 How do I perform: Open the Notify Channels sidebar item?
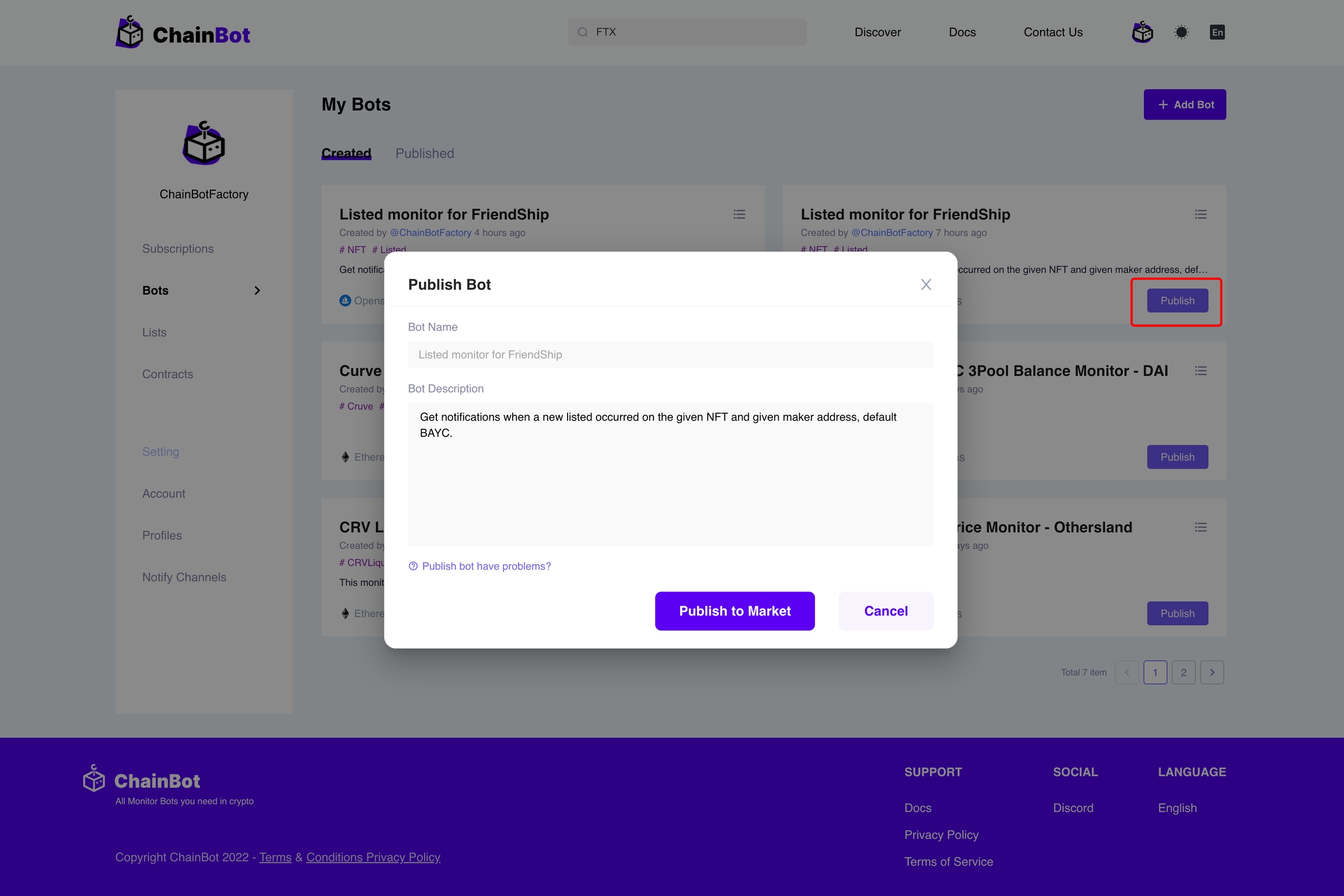(184, 577)
